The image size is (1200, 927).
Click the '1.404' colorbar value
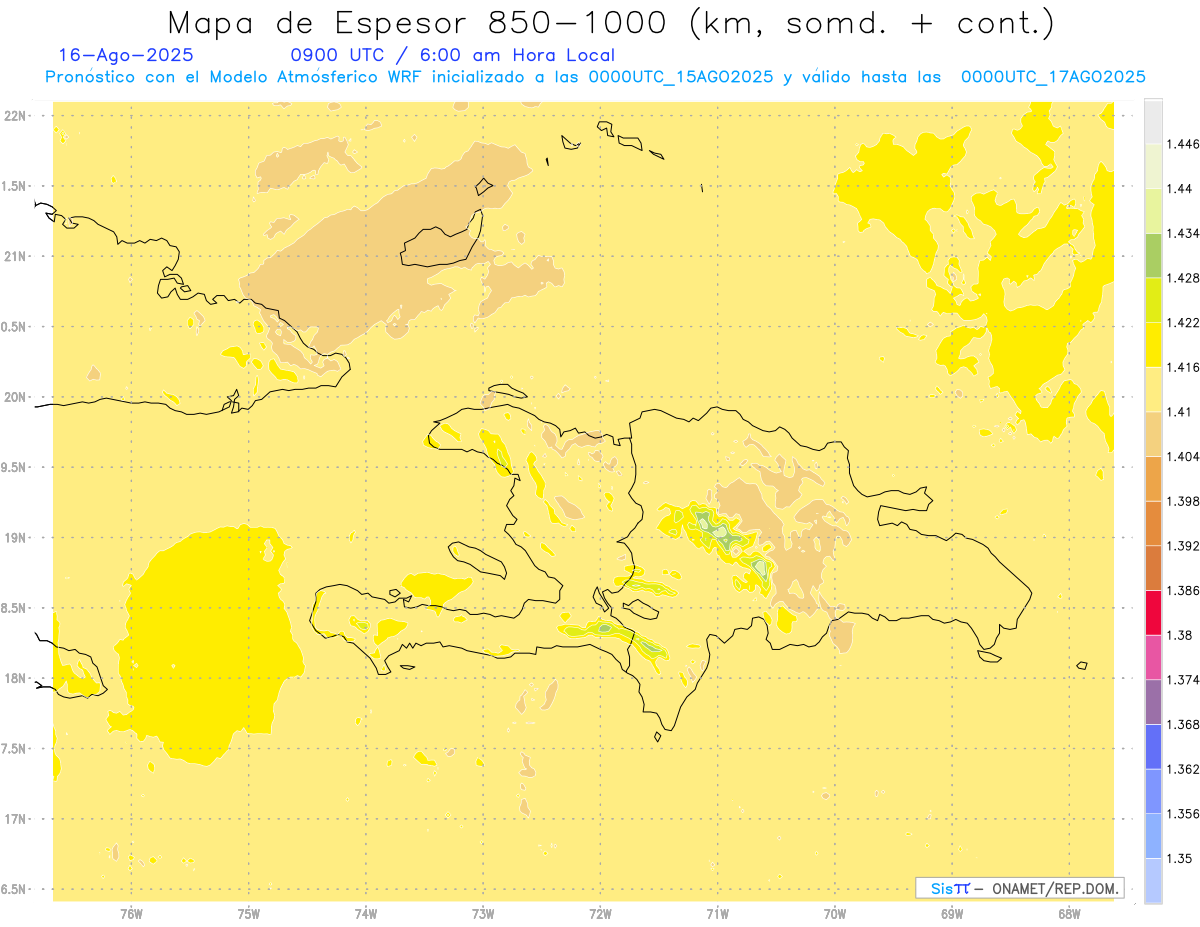click(1183, 456)
